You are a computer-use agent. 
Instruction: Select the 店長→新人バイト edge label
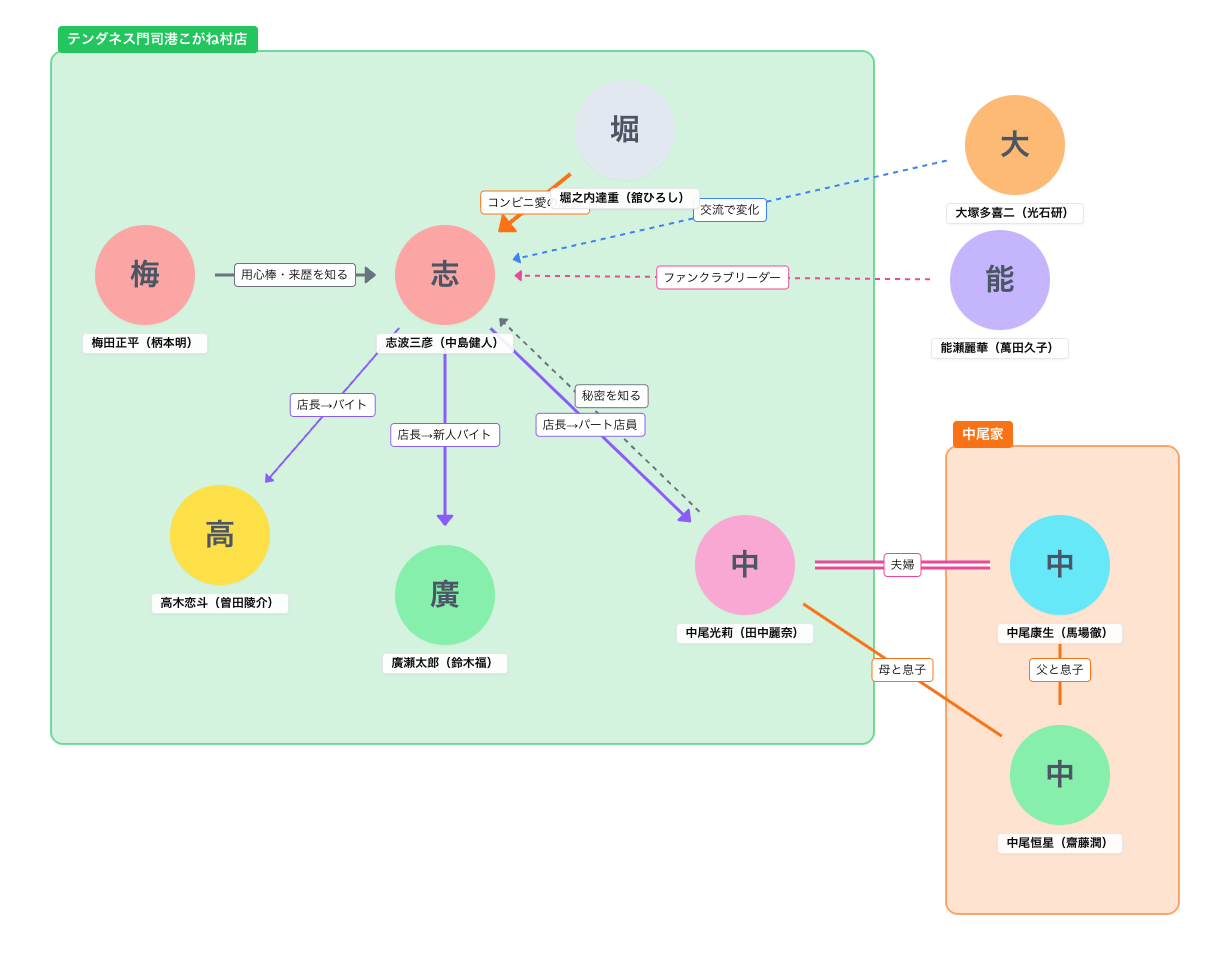pyautogui.click(x=445, y=435)
